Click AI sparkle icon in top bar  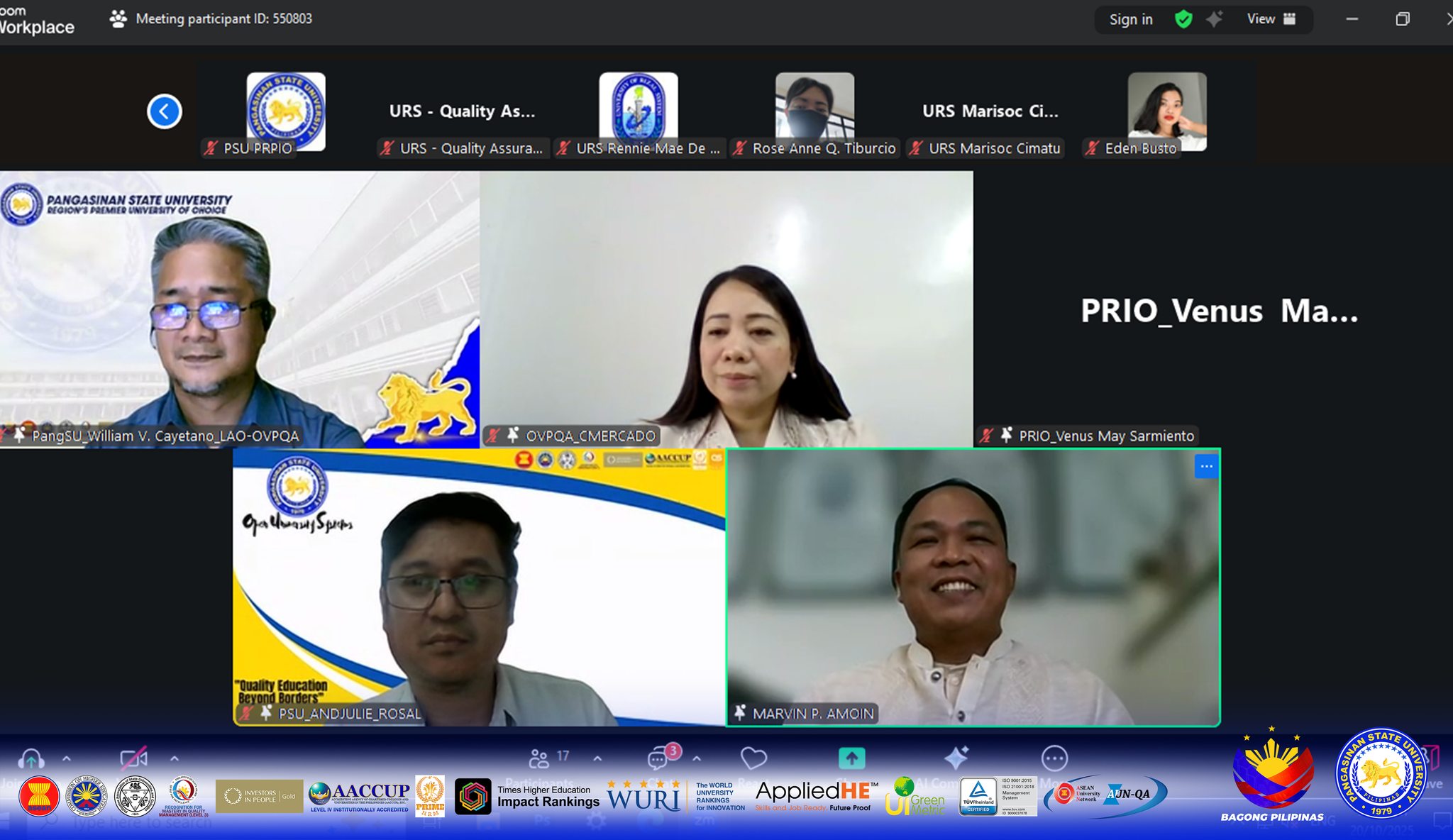tap(1214, 19)
